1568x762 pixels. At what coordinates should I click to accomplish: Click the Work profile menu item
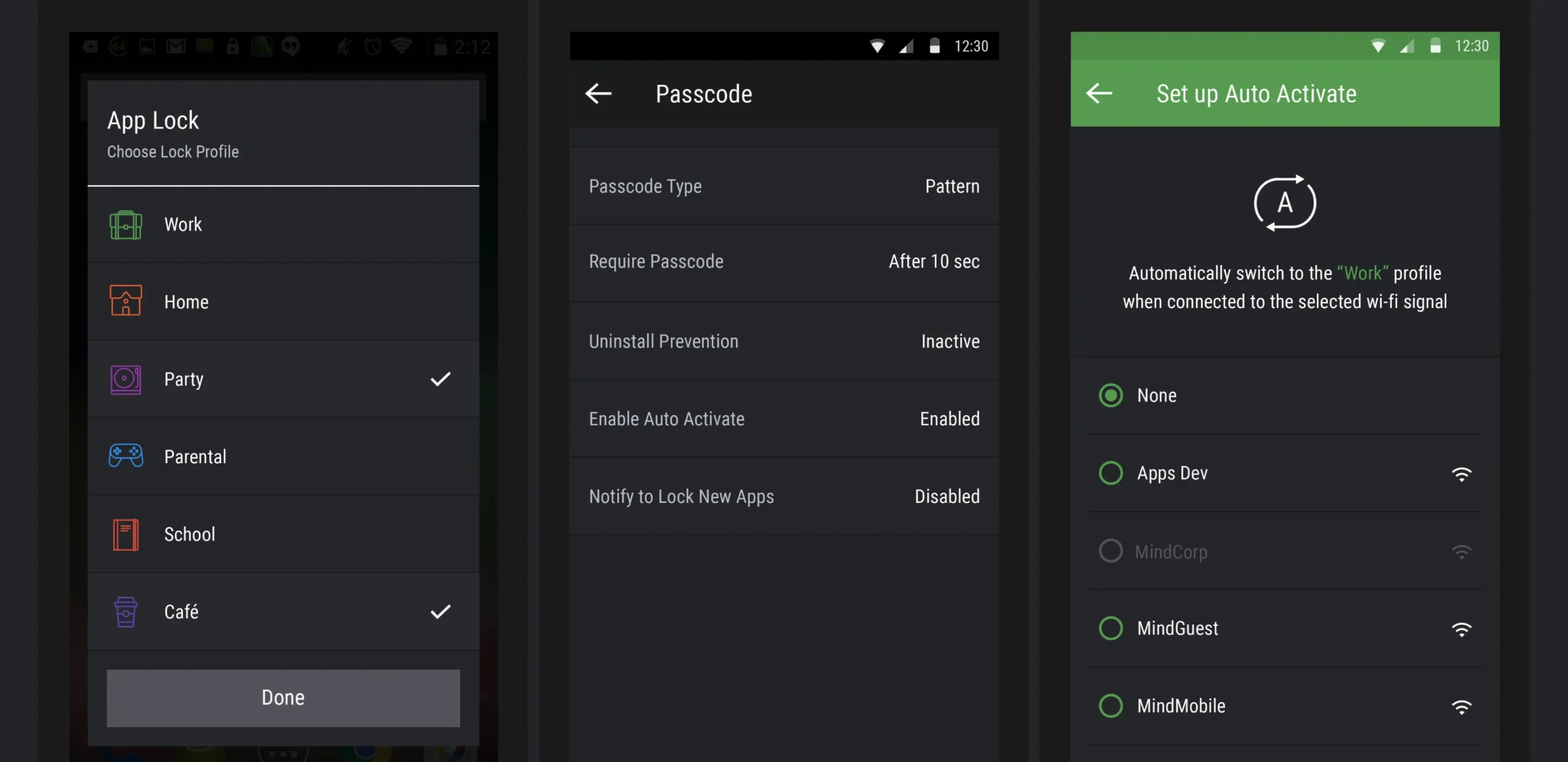point(282,224)
